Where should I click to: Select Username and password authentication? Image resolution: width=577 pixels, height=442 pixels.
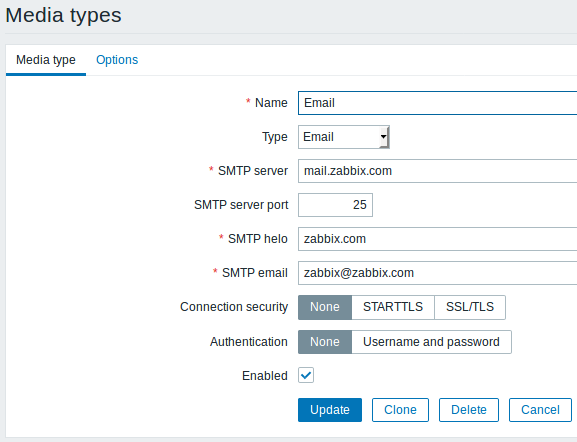coord(431,342)
